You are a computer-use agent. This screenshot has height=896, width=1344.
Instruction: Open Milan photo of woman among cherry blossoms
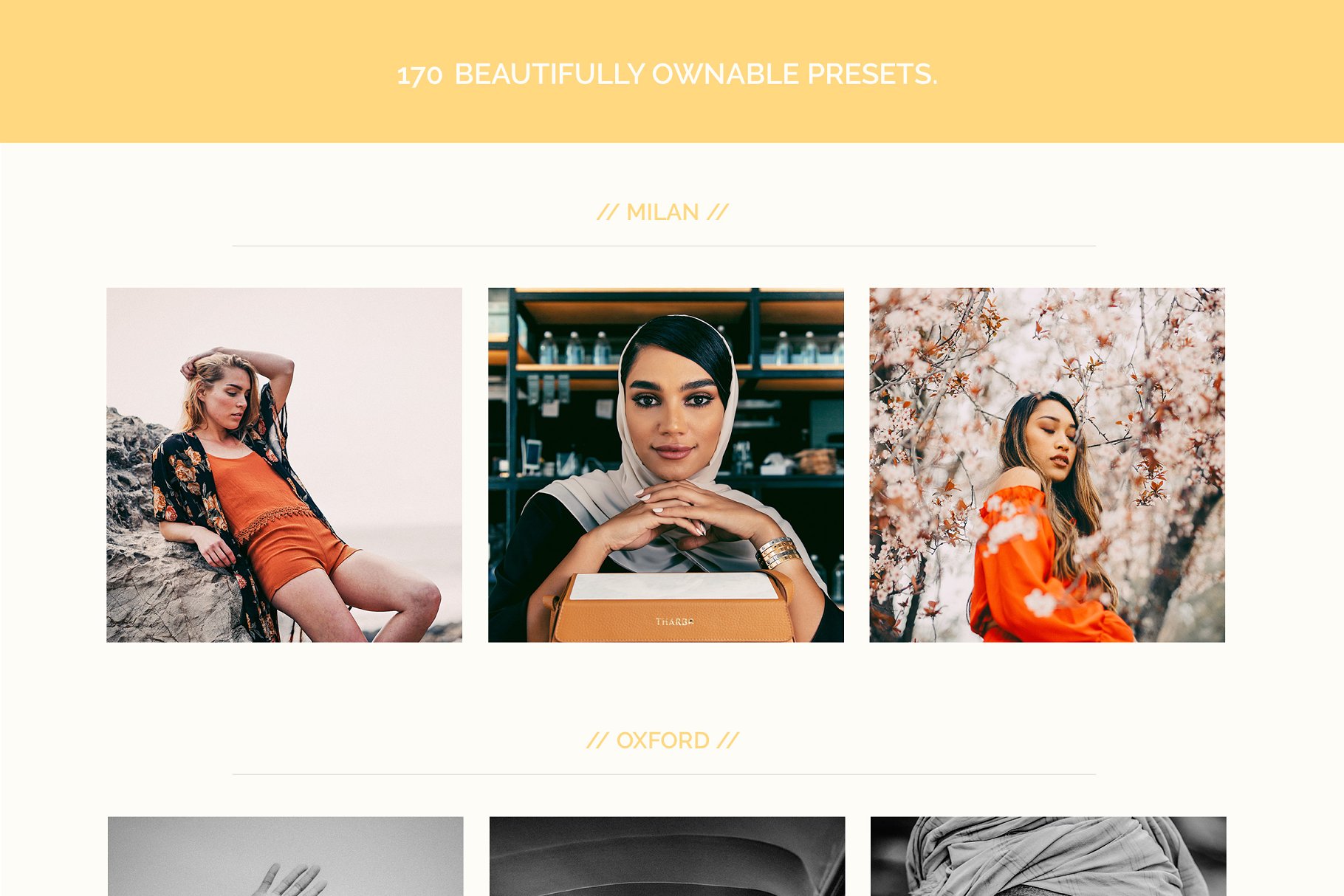(x=1047, y=465)
